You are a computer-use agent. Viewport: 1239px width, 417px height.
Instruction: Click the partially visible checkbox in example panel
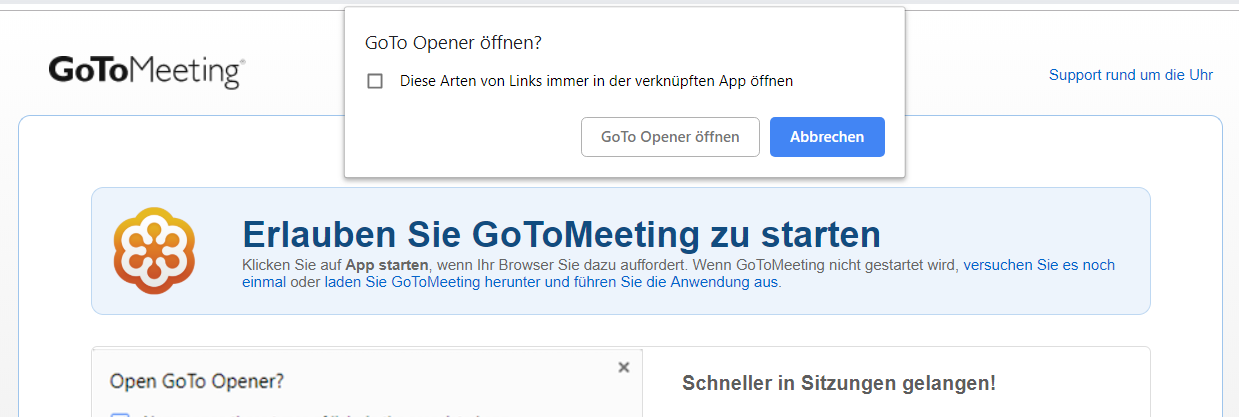point(120,414)
